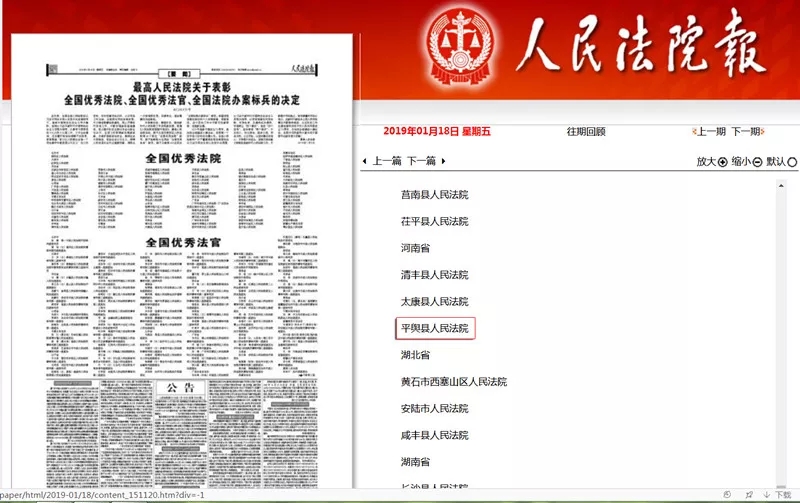Image resolution: width=800 pixels, height=503 pixels.
Task: Click the right triangle arrow after 下一篇
Action: coord(443,161)
